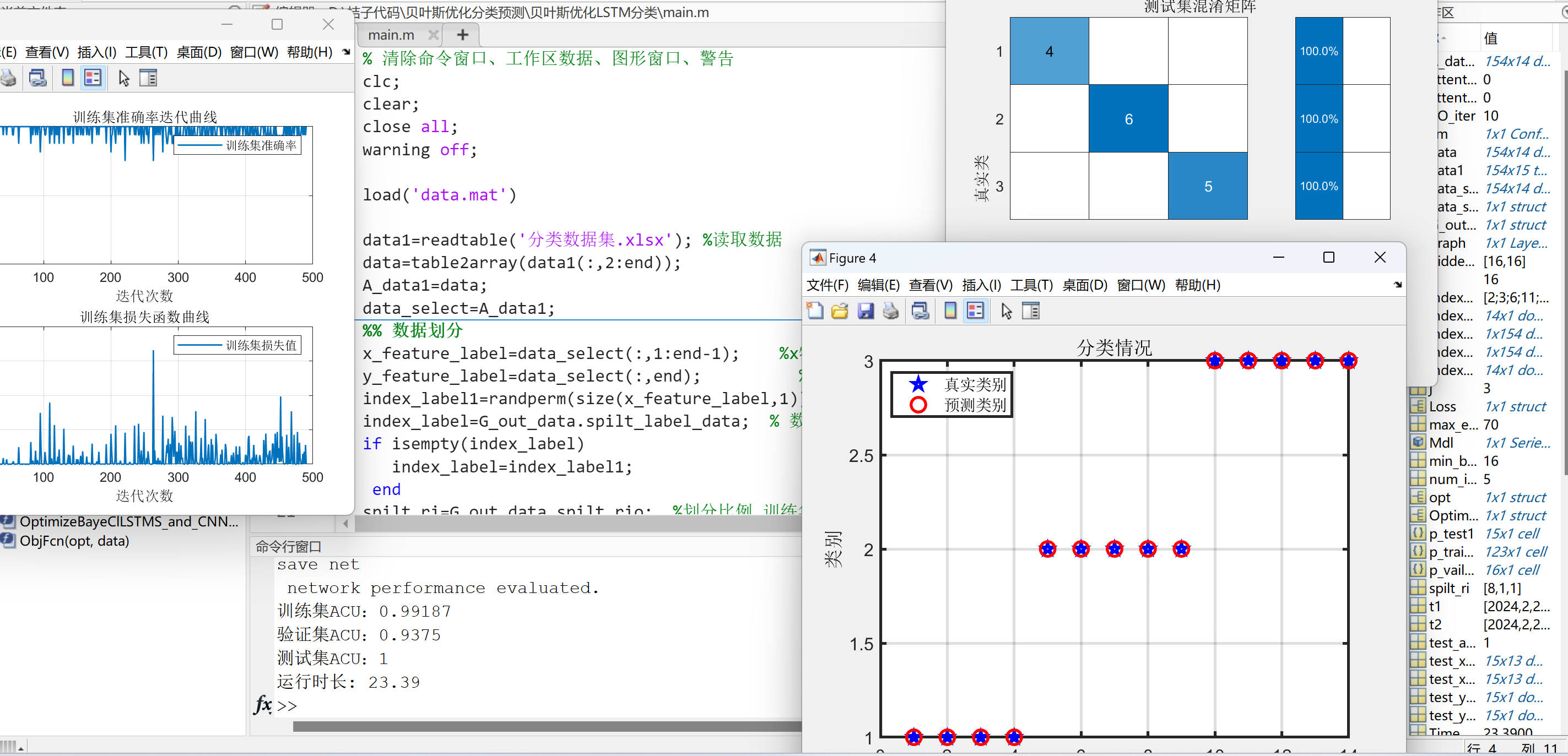Viewport: 1568px width, 756px height.
Task: Click dock arrow on left figure menu bar
Action: pos(347,52)
